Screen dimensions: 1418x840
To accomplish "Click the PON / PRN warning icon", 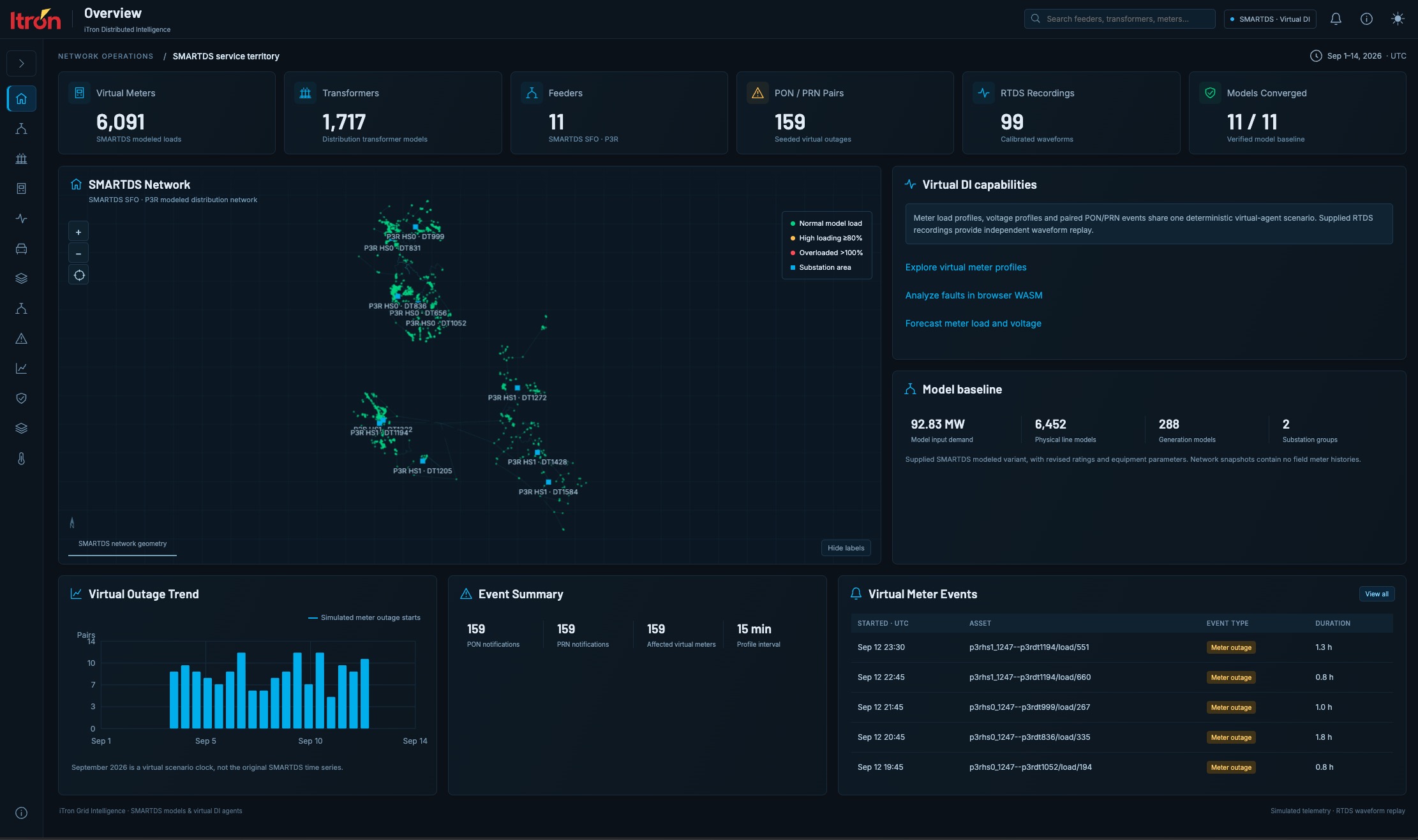I will click(758, 93).
